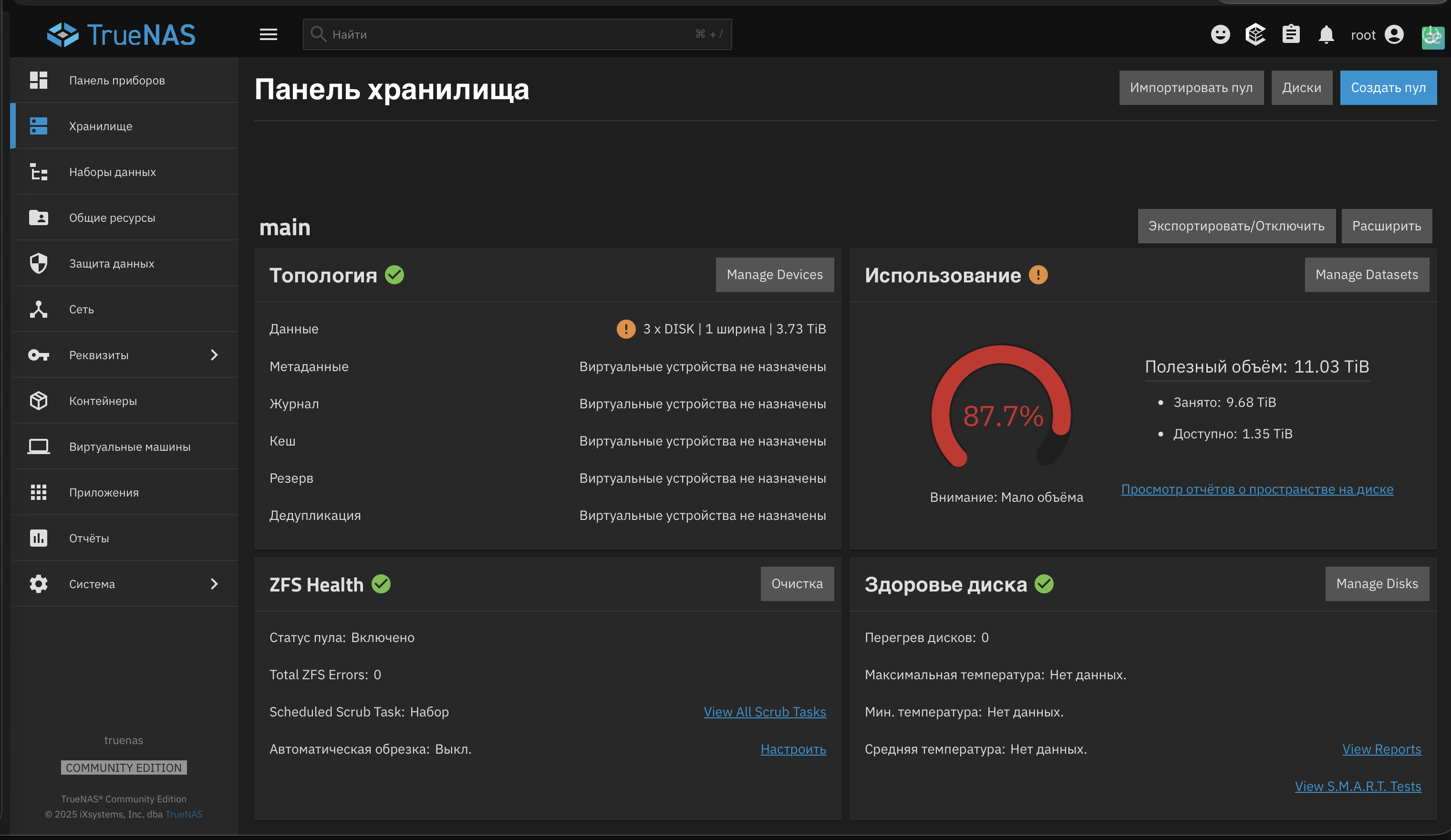Click the feedback smiley face icon
Viewport: 1451px width, 840px height.
[x=1220, y=34]
